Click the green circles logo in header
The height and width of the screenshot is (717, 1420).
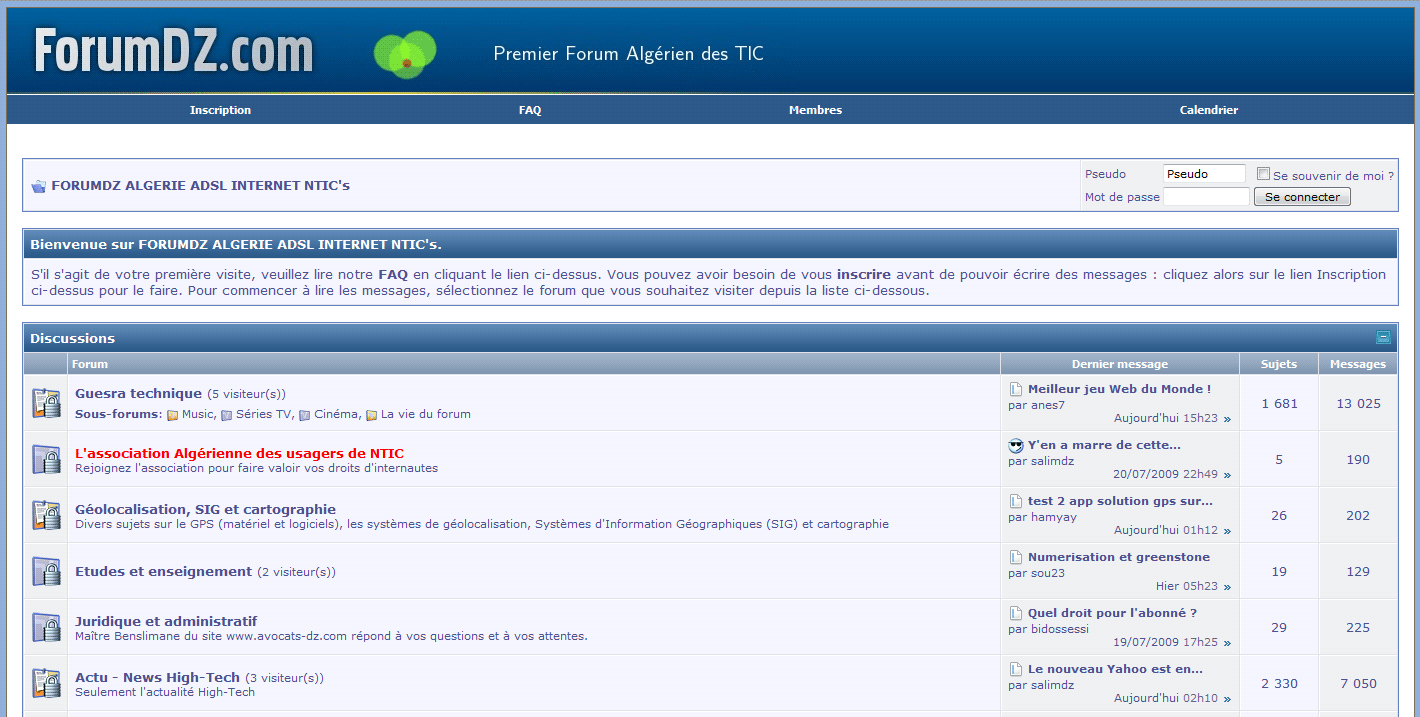click(x=405, y=54)
